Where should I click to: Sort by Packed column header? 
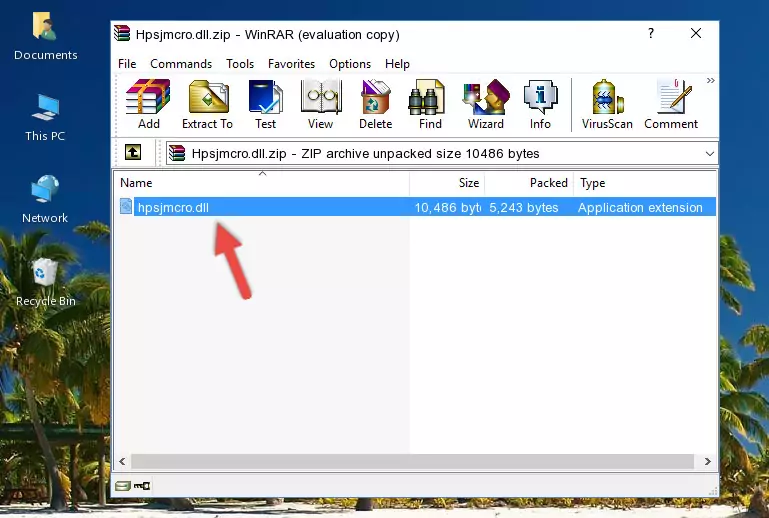click(529, 183)
